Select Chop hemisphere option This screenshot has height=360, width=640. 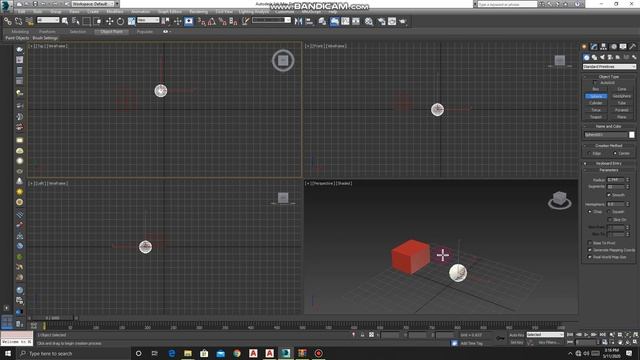(x=590, y=212)
